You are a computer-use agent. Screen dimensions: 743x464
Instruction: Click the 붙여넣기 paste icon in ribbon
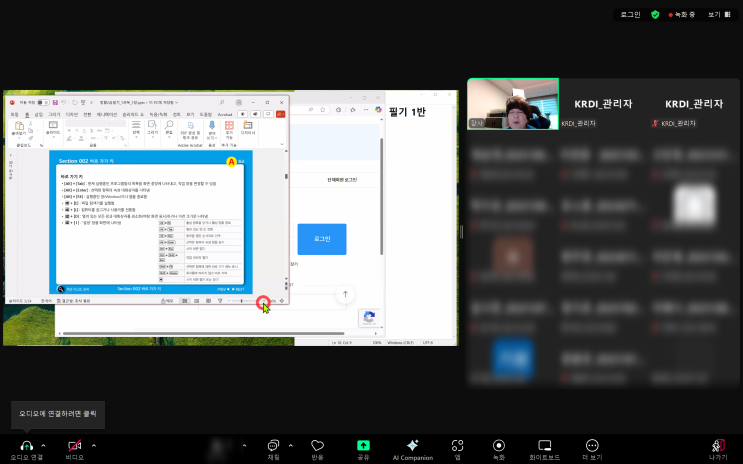tap(19, 128)
